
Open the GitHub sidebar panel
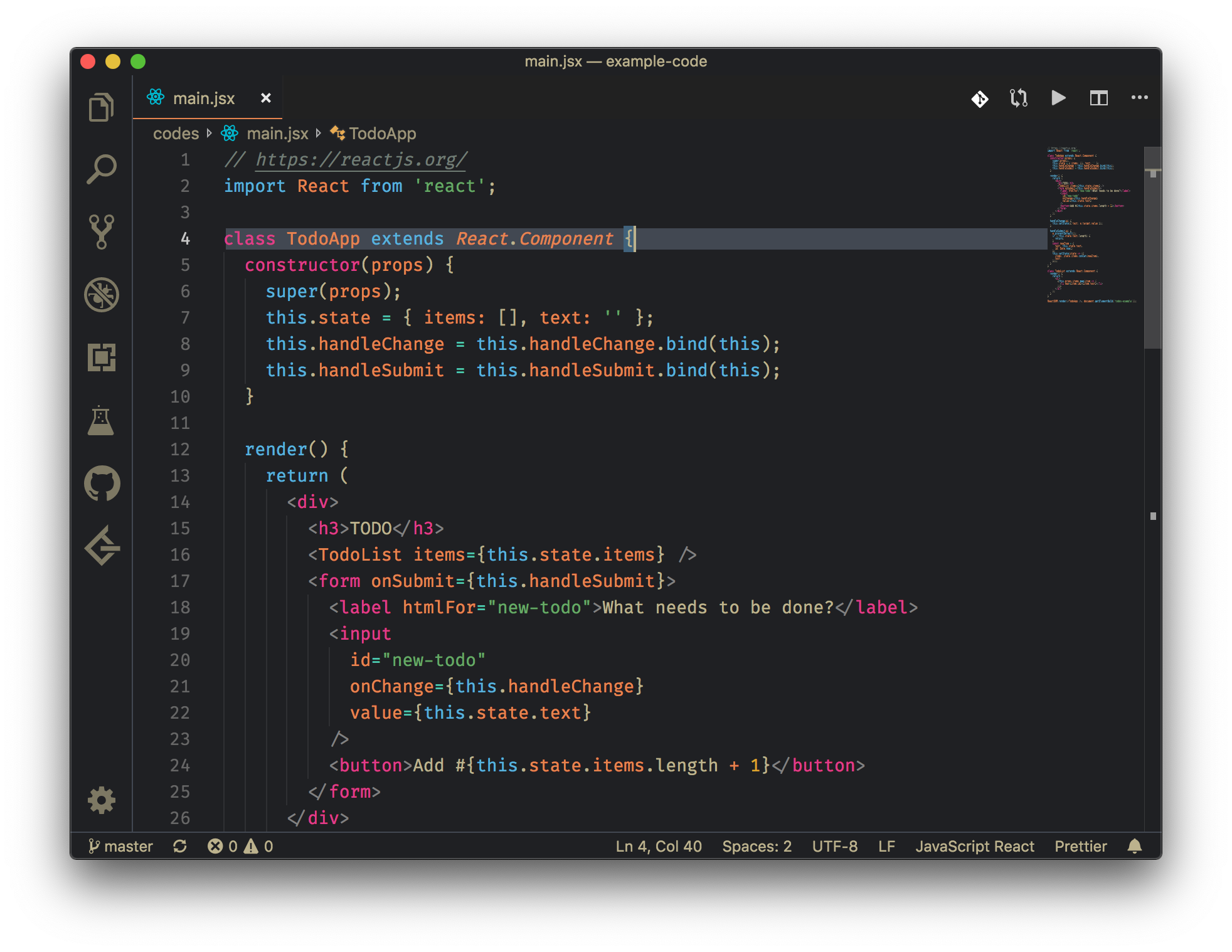point(102,484)
